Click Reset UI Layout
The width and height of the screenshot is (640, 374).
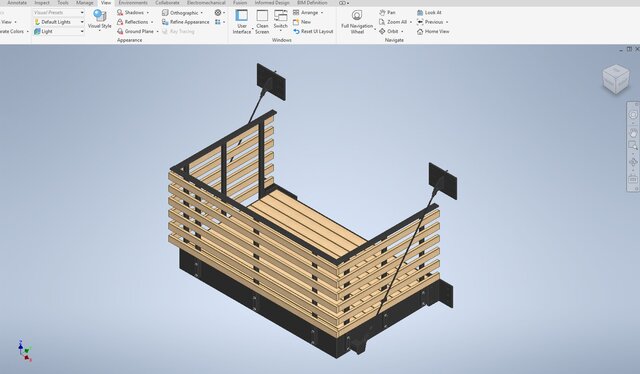coord(313,31)
